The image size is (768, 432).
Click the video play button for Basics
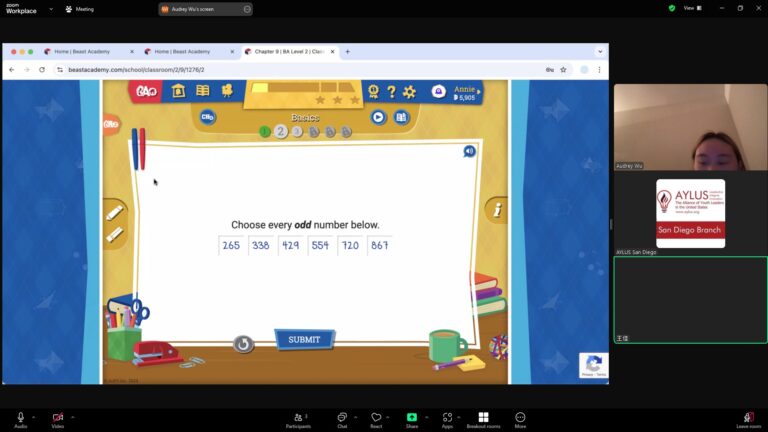378,117
